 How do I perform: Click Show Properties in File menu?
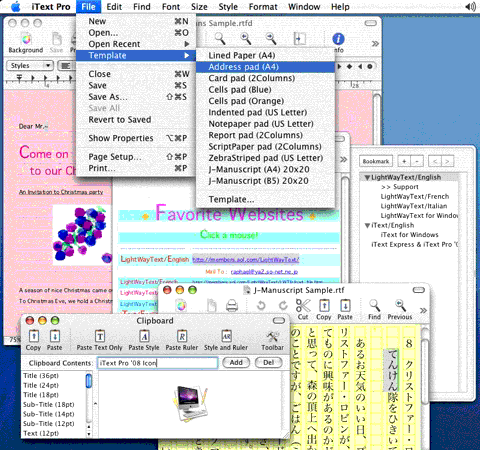[x=136, y=138]
